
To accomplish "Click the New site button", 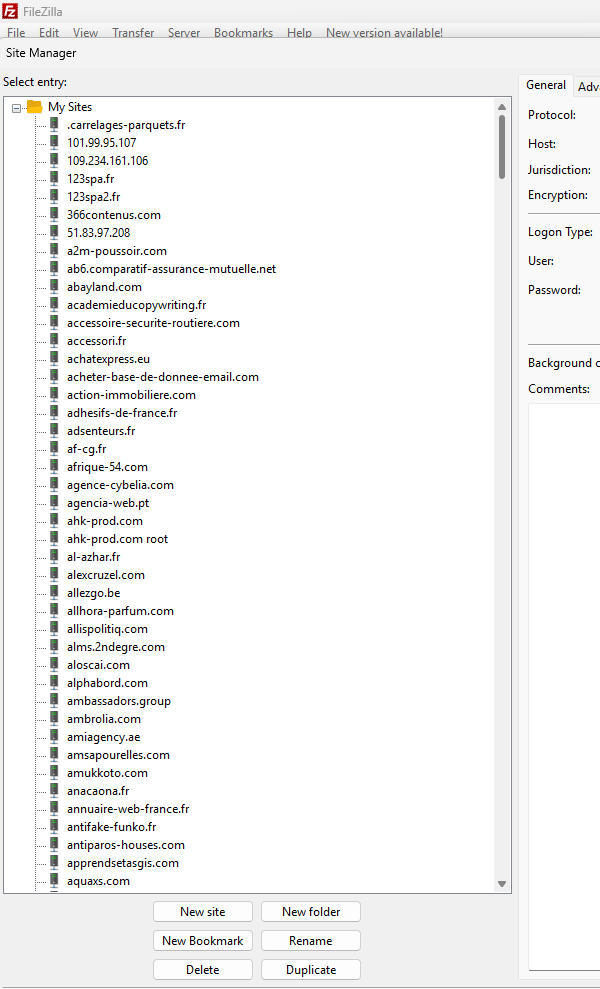I will tap(203, 911).
